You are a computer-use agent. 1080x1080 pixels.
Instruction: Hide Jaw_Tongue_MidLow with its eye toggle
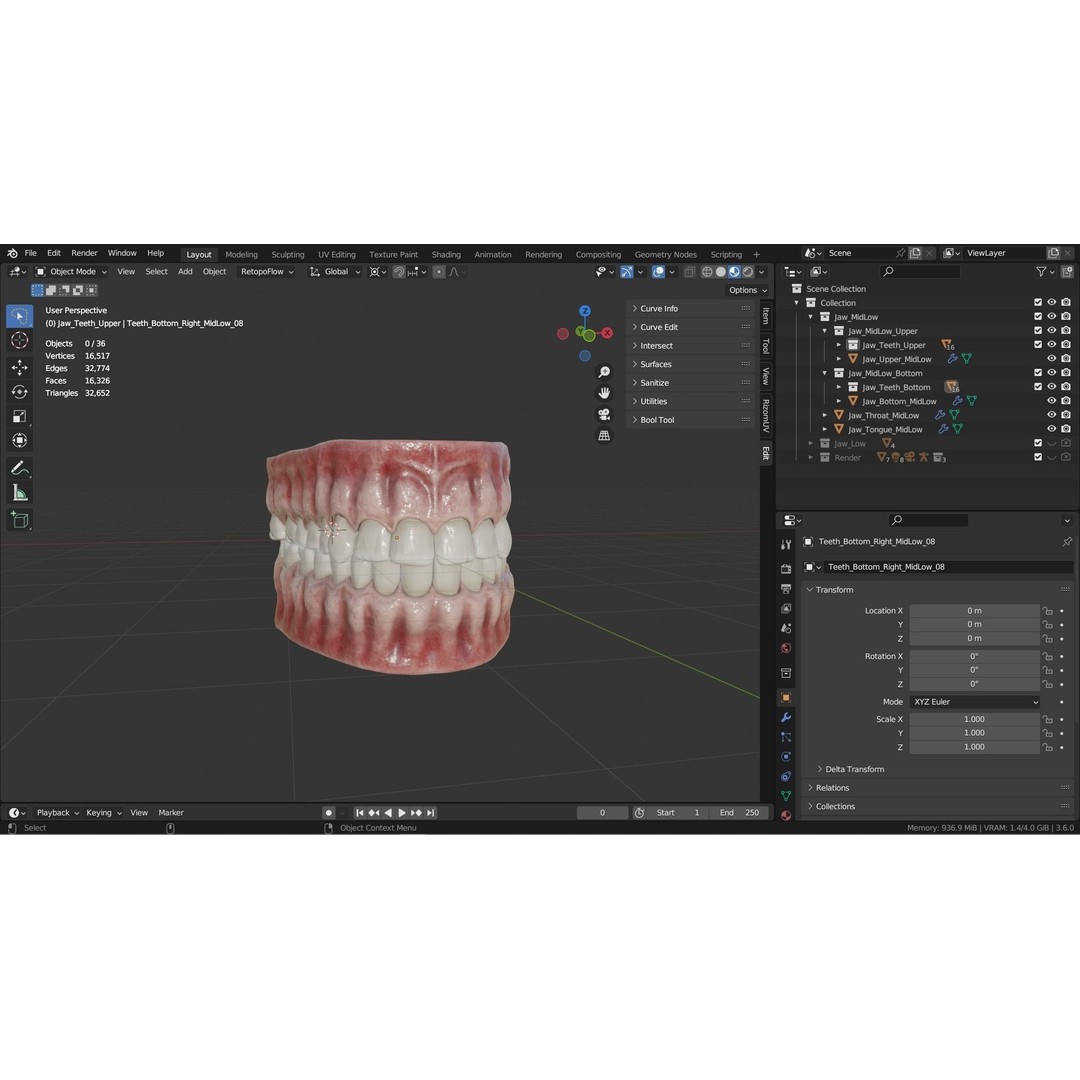pos(1051,429)
